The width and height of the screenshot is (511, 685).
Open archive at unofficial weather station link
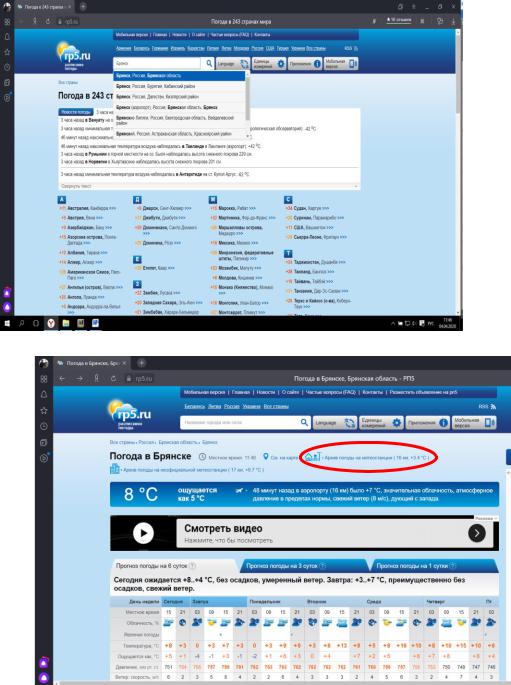(x=193, y=470)
